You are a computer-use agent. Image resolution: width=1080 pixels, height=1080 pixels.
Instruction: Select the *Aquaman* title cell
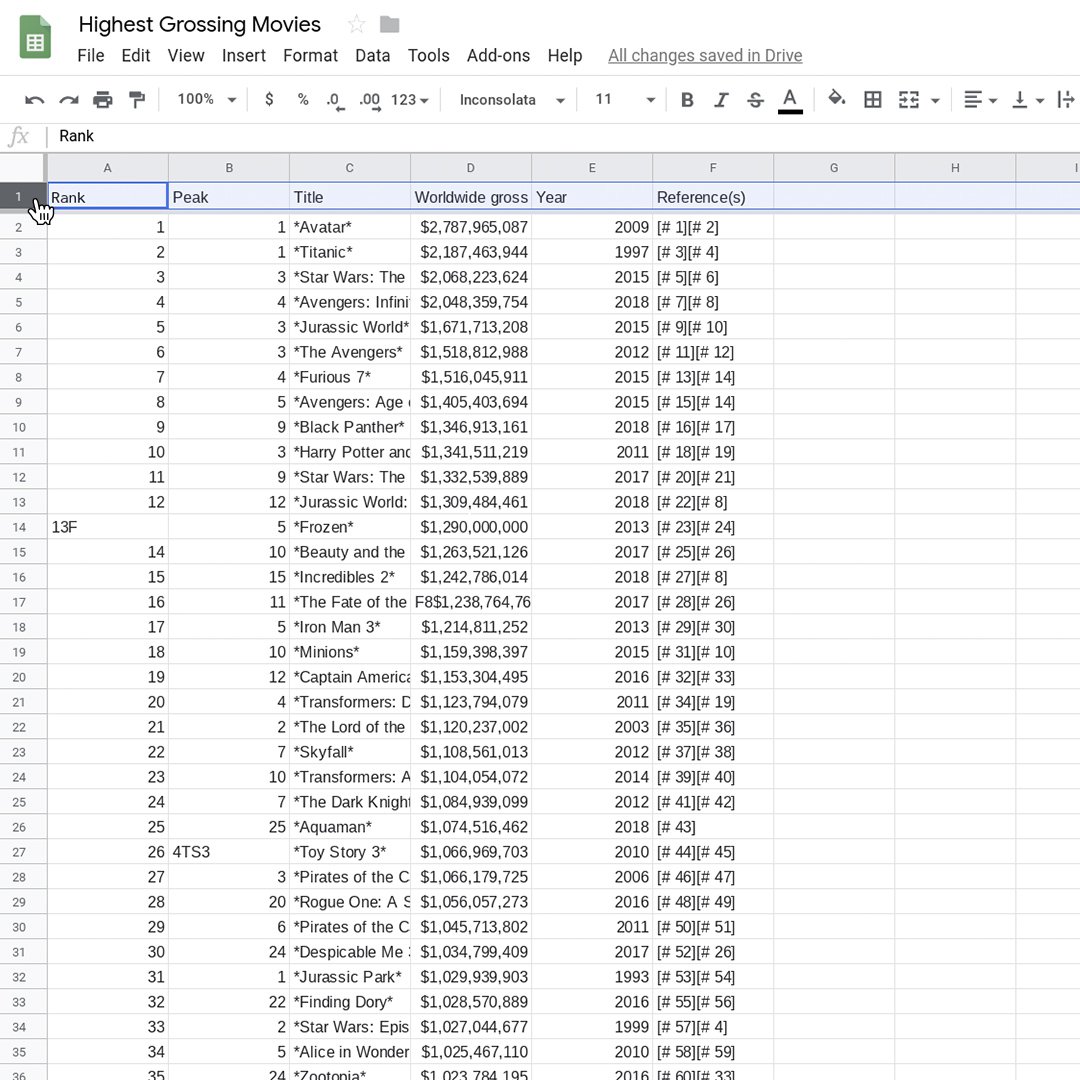click(349, 827)
